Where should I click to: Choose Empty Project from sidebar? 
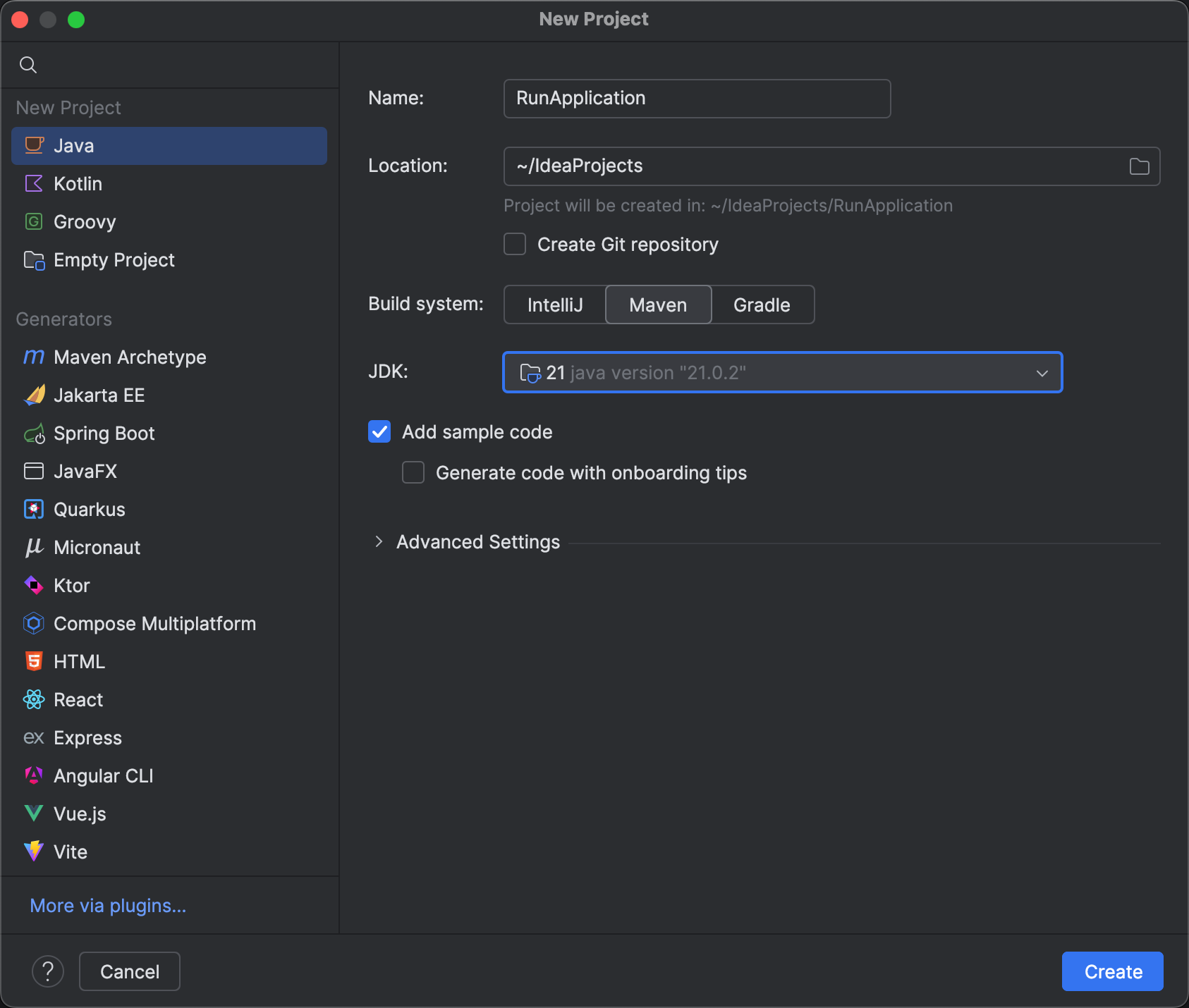tap(114, 259)
